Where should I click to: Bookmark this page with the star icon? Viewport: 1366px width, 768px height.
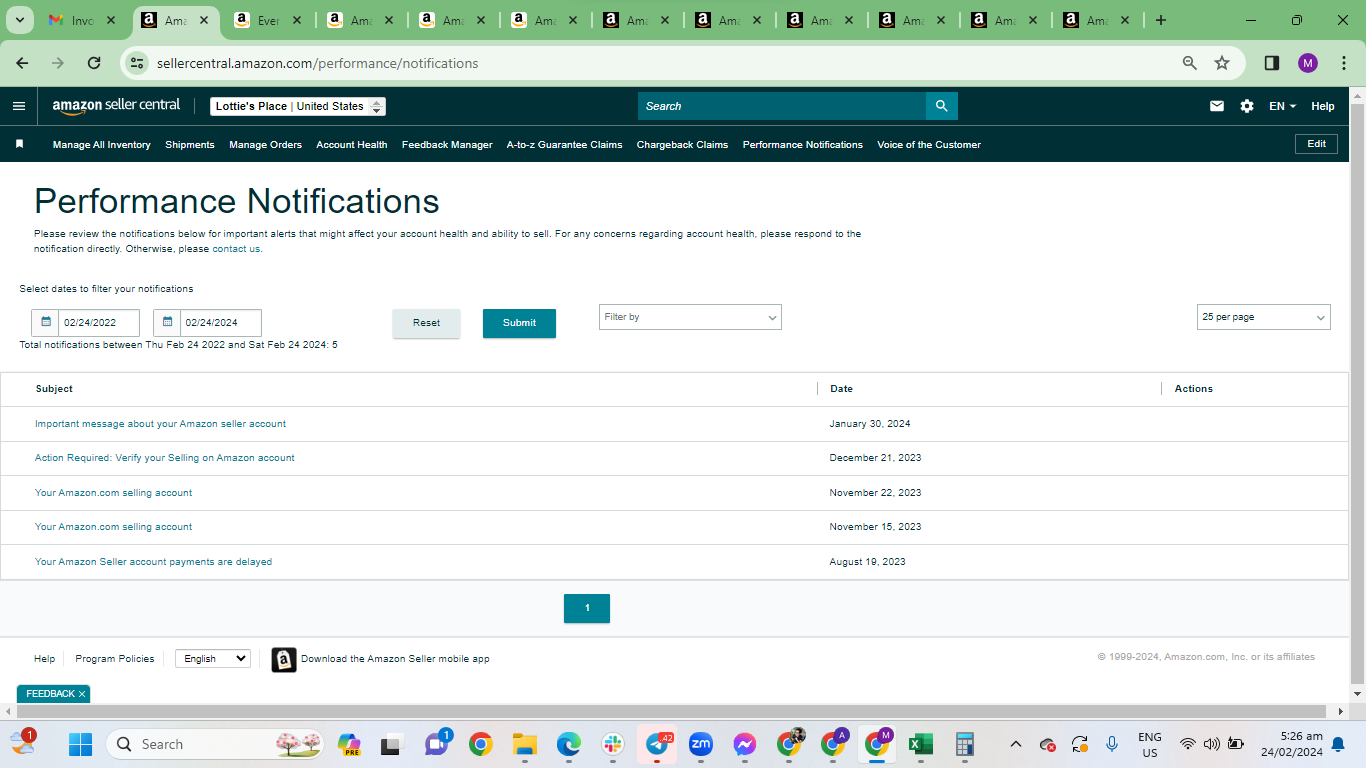[1222, 63]
